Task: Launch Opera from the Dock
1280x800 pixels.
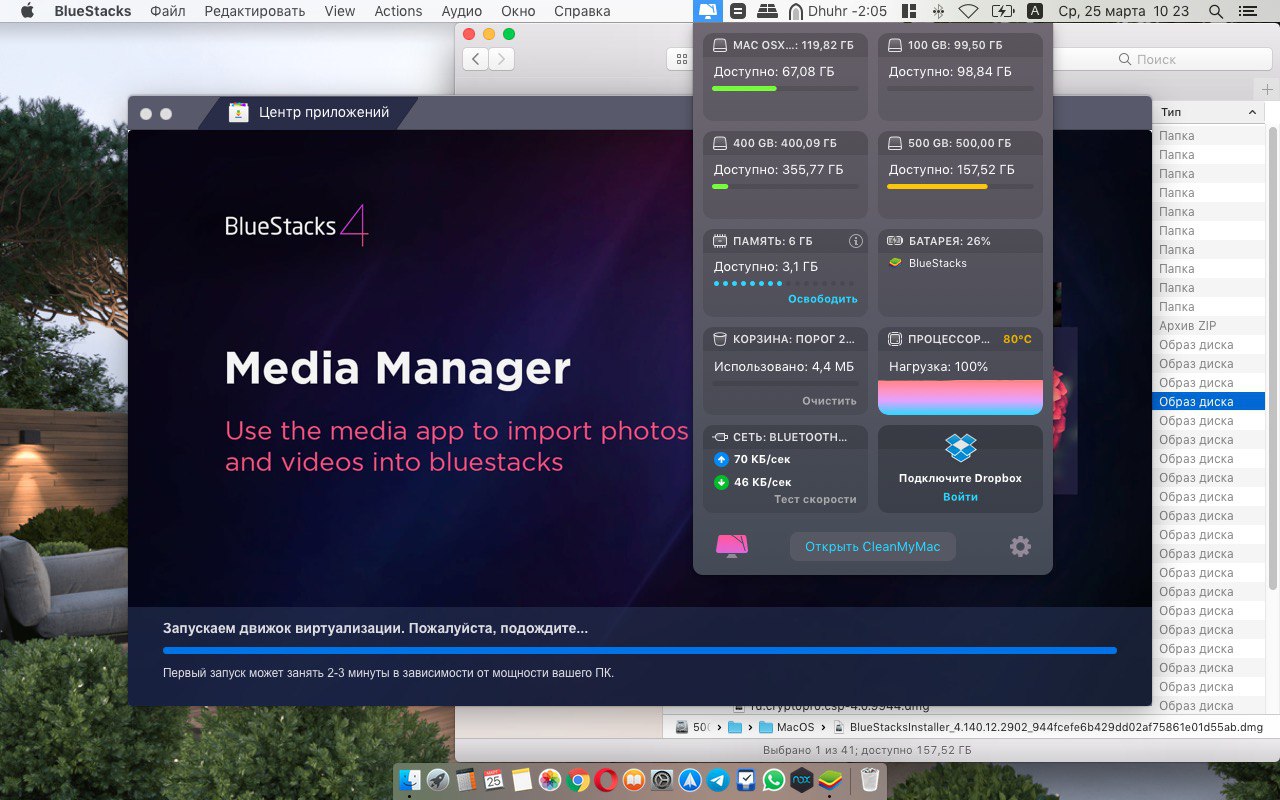Action: click(605, 780)
